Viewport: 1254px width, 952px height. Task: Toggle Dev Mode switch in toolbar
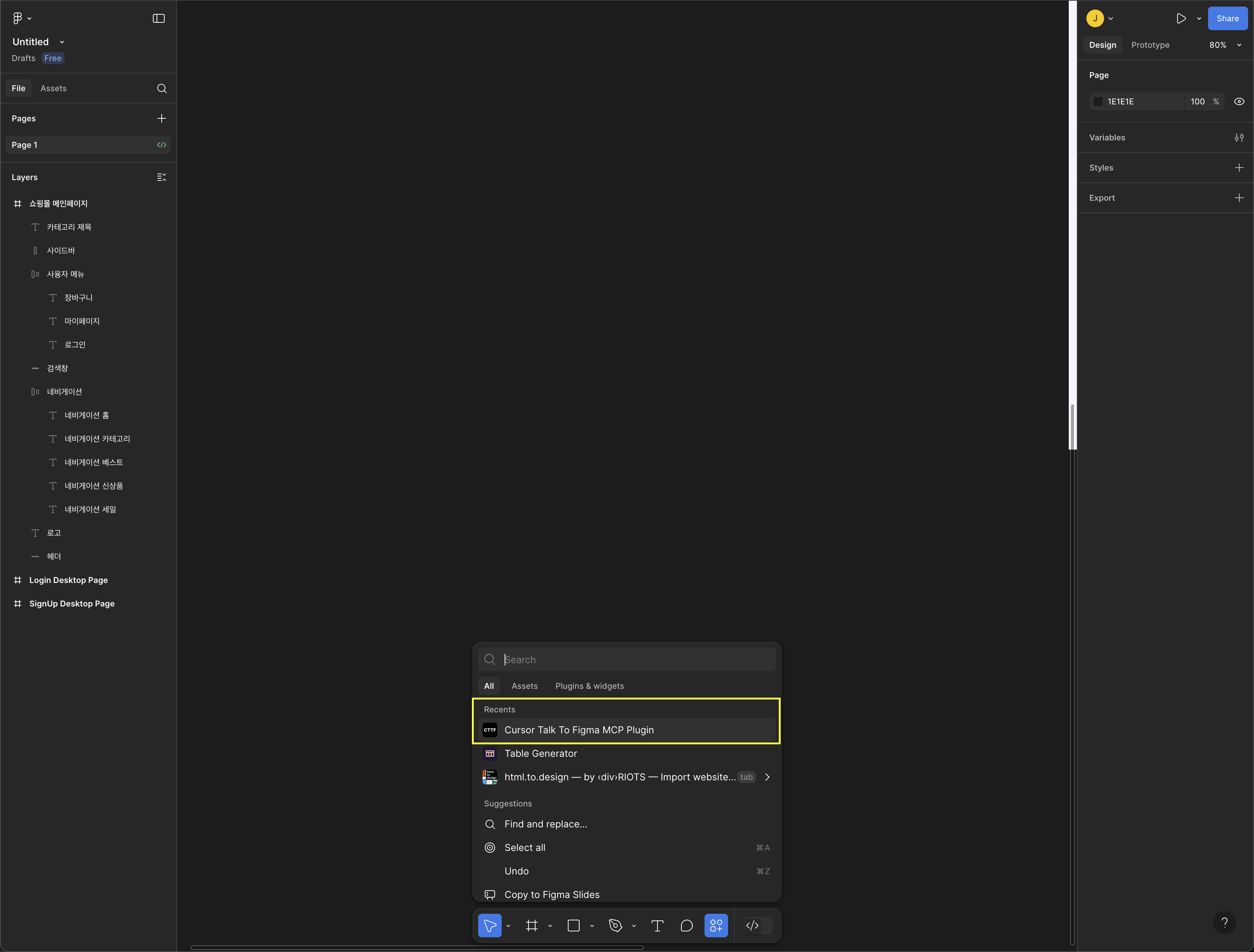pyautogui.click(x=758, y=925)
